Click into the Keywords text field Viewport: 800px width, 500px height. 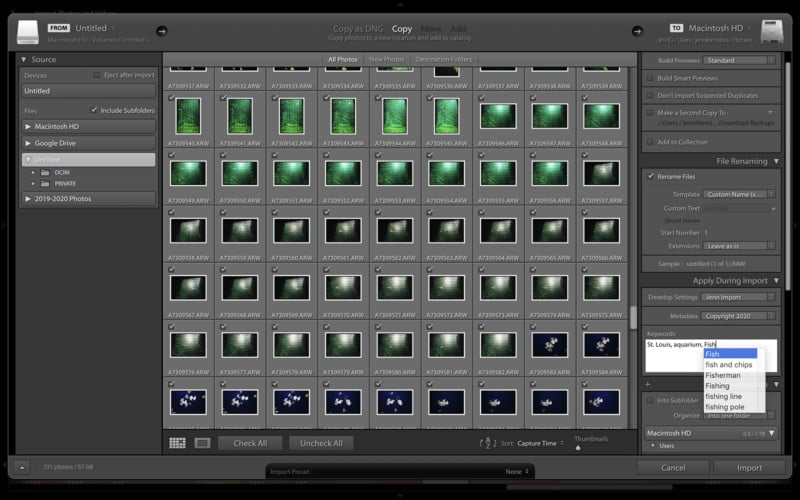(711, 356)
